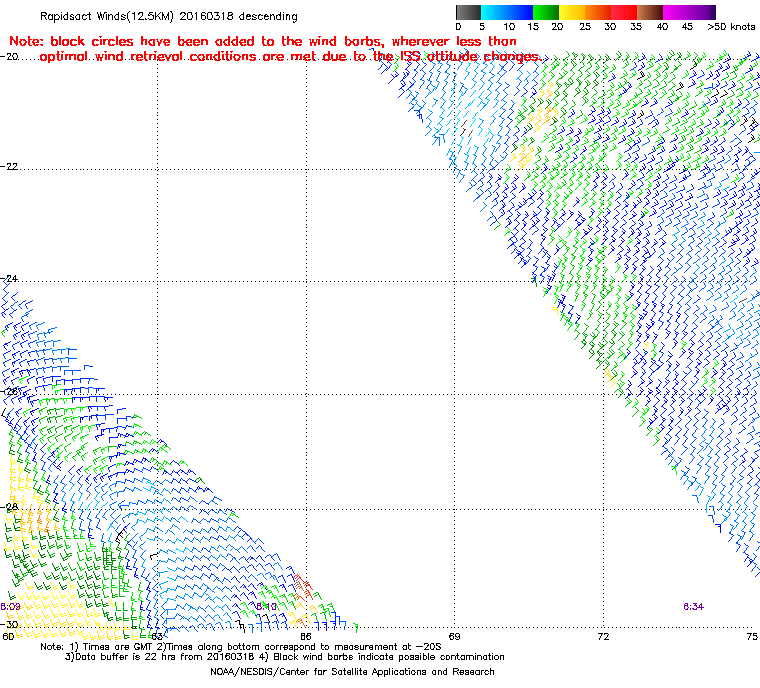Click the "10" label under the color bar

click(x=509, y=27)
